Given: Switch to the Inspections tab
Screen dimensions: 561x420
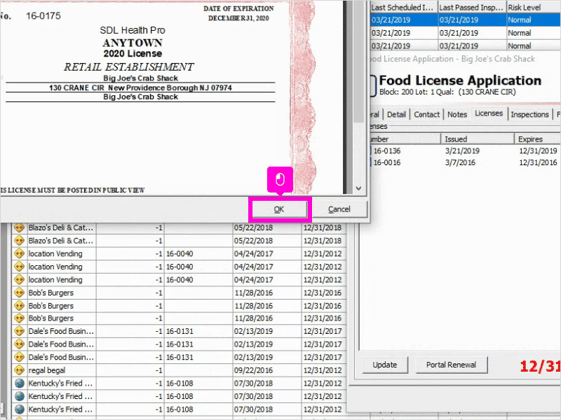Looking at the screenshot, I should click(530, 114).
